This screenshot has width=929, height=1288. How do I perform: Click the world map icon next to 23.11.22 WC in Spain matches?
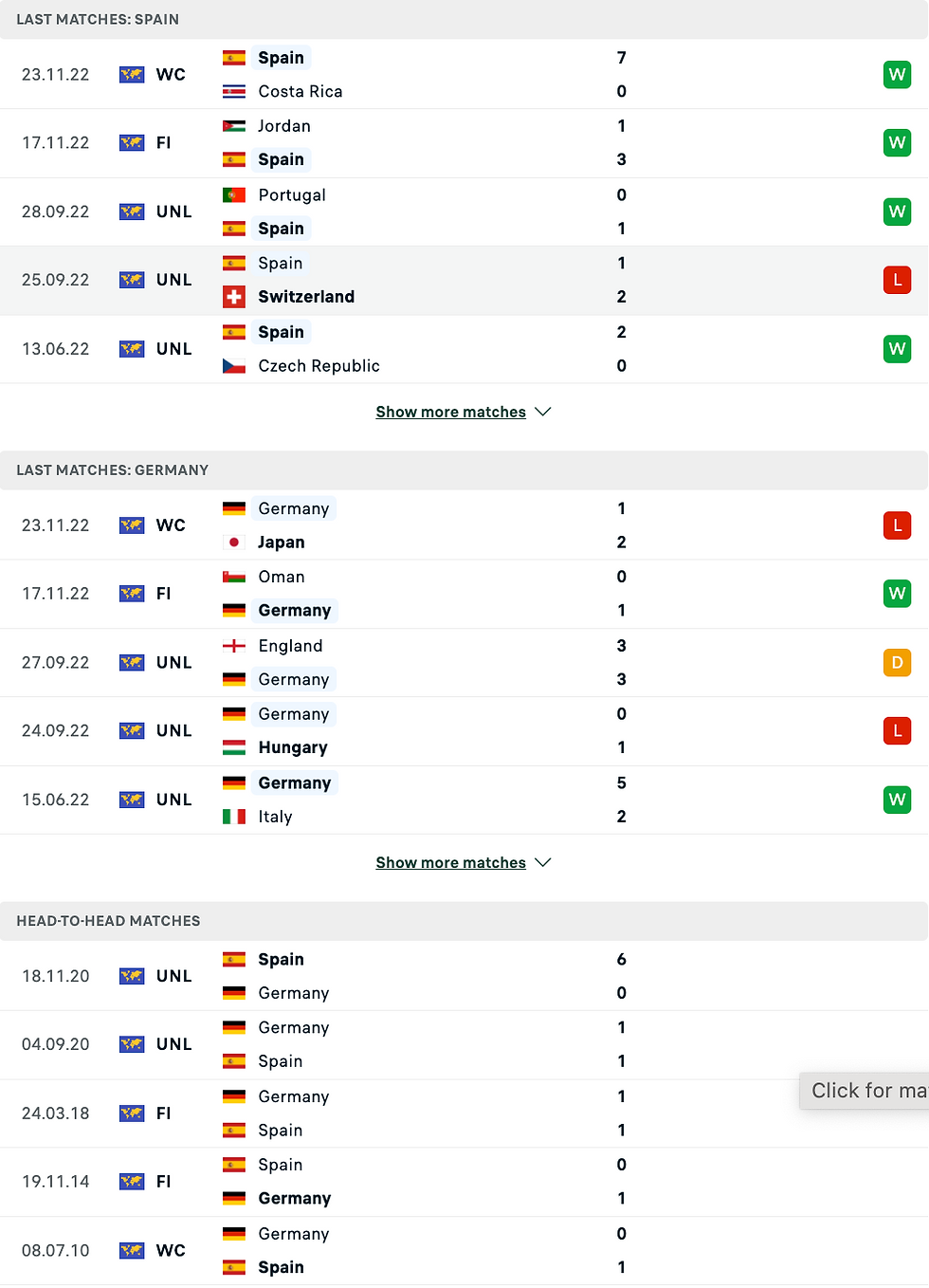(x=132, y=74)
